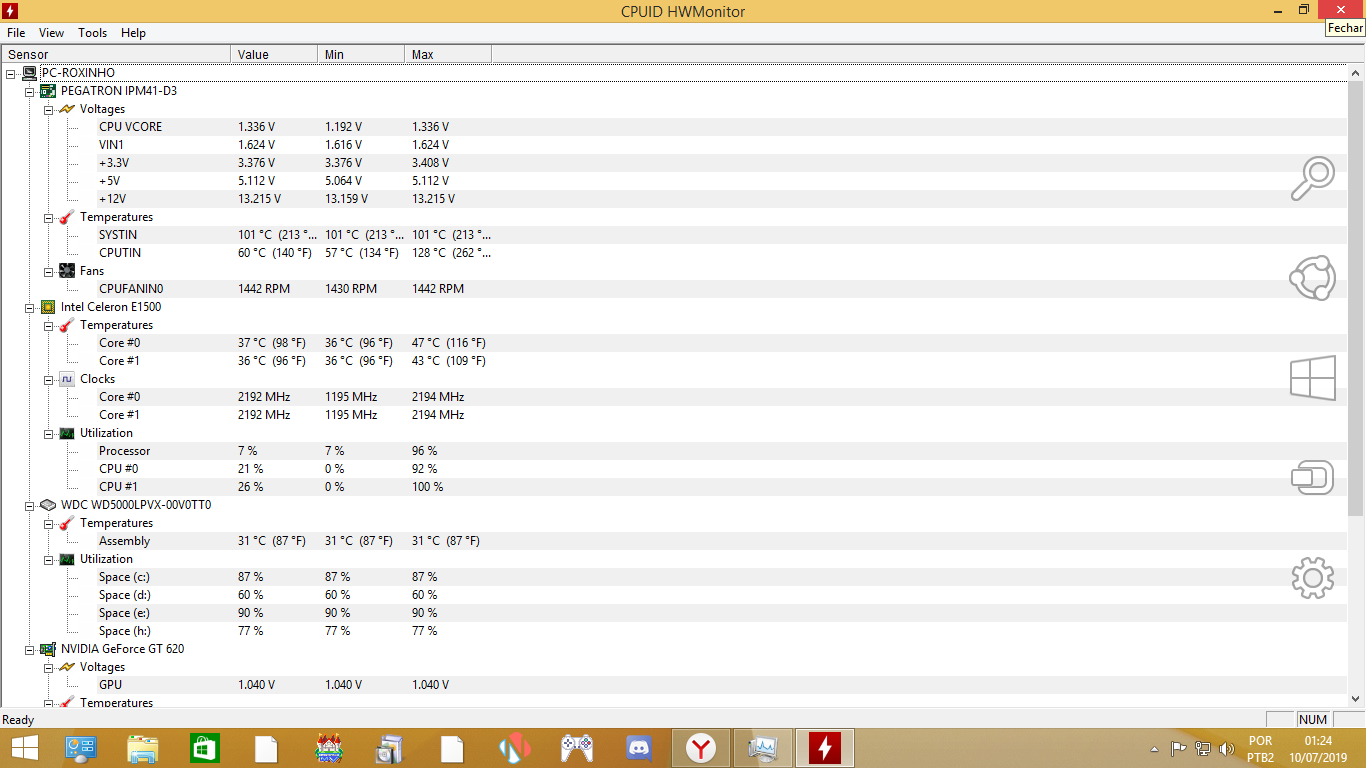Viewport: 1366px width, 768px height.
Task: Click the Min column header
Action: tap(361, 54)
